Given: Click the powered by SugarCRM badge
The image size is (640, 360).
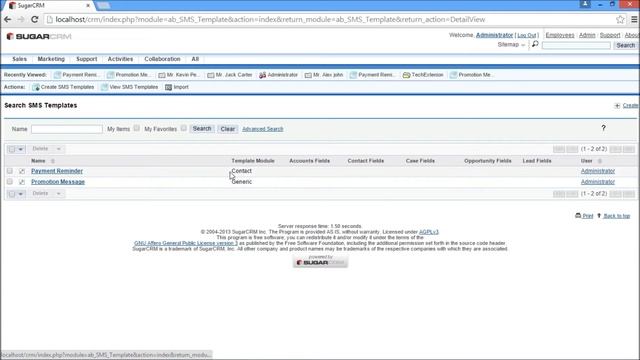Looking at the screenshot, I should [320, 261].
